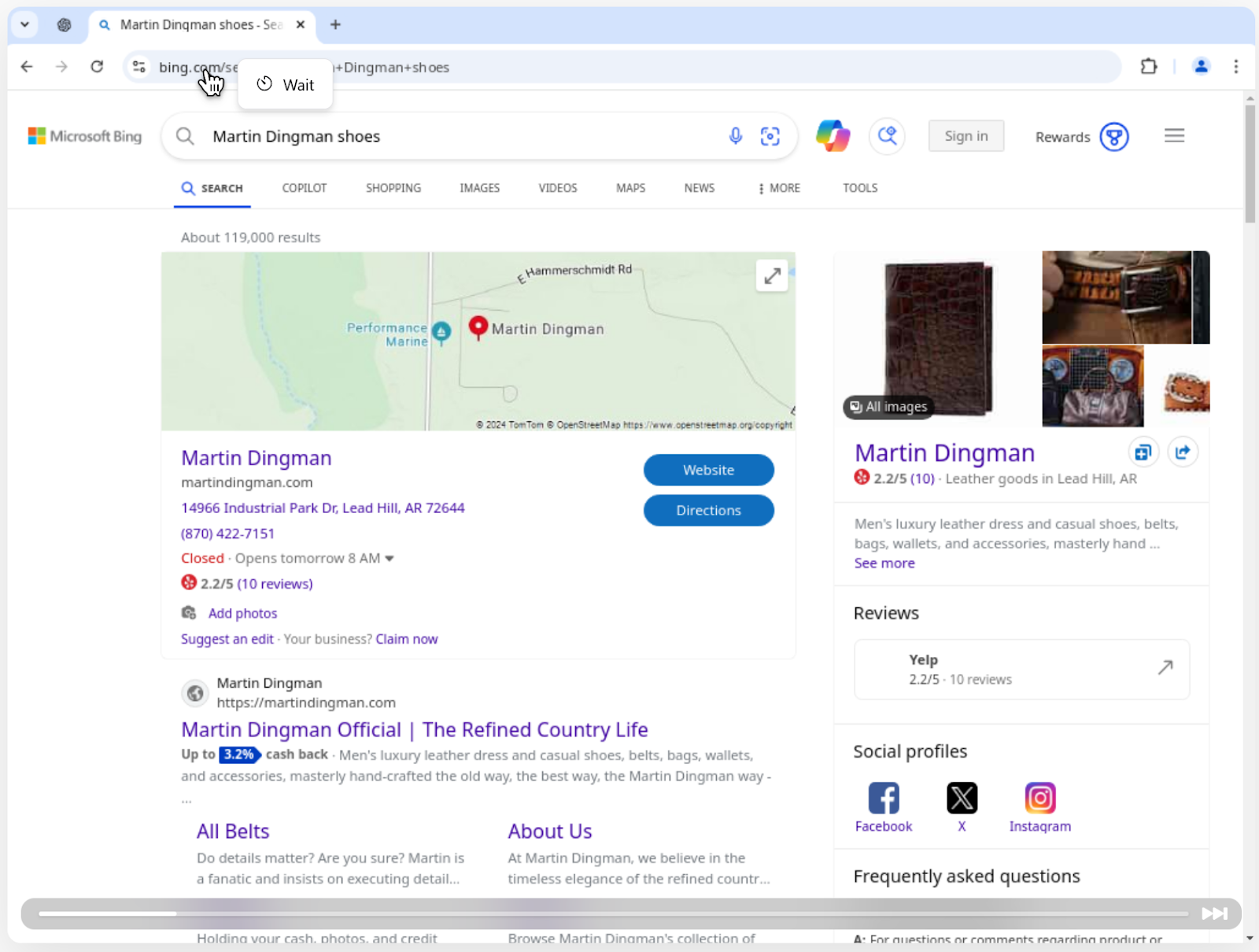The height and width of the screenshot is (952, 1259).
Task: Expand the MORE tab menu
Action: point(779,188)
